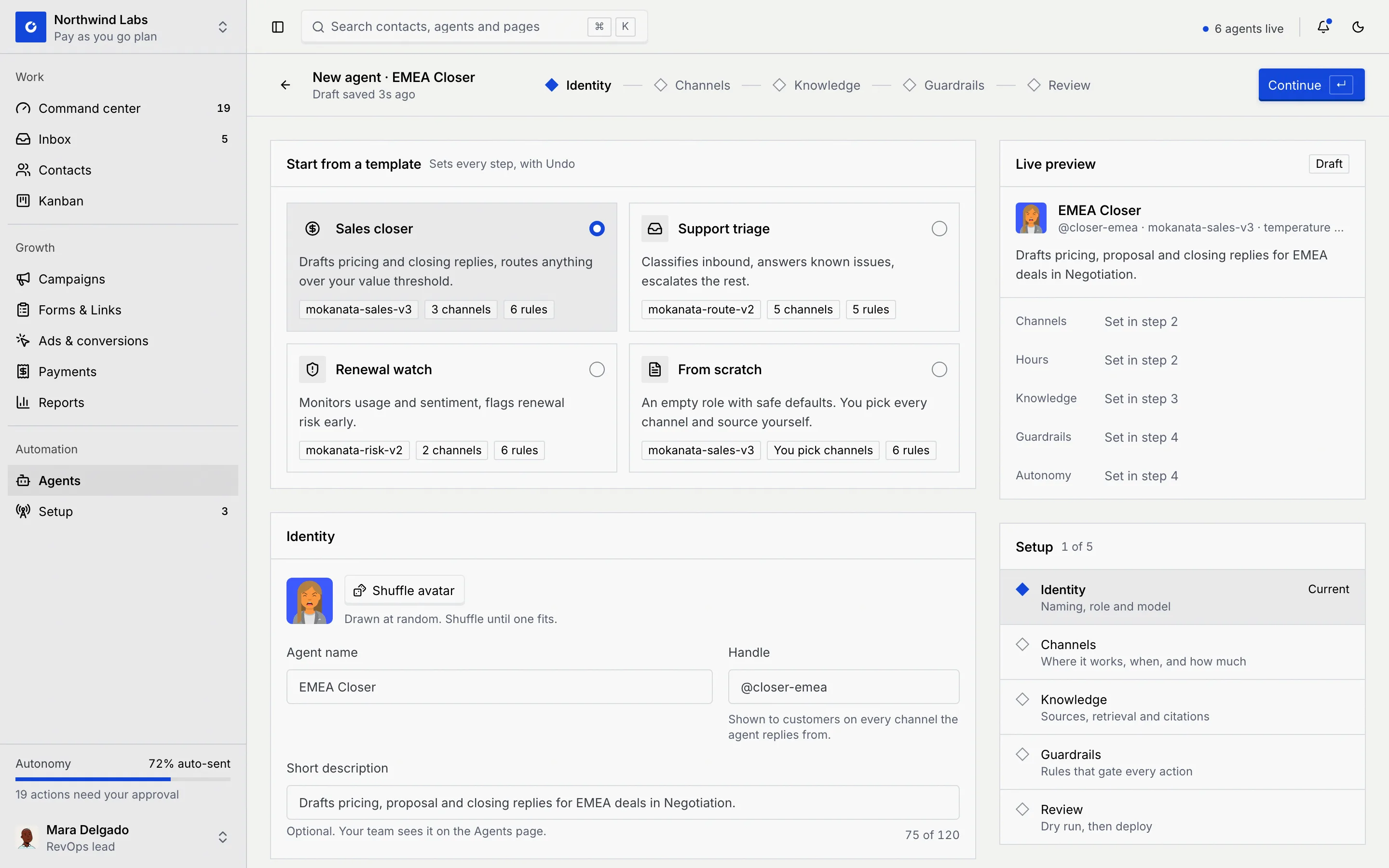Click the Kanban board icon
The image size is (1389, 868).
tap(23, 201)
